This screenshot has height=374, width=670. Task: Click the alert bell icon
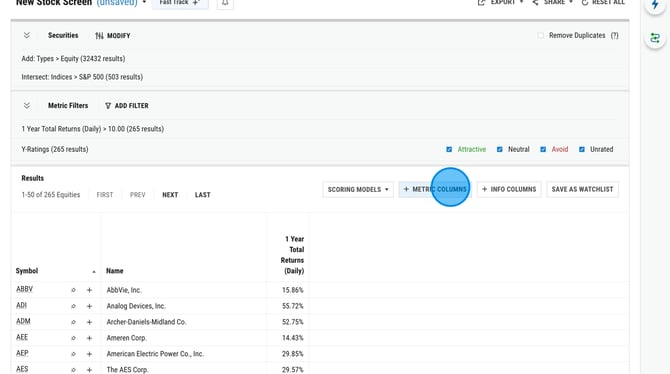[x=225, y=3]
